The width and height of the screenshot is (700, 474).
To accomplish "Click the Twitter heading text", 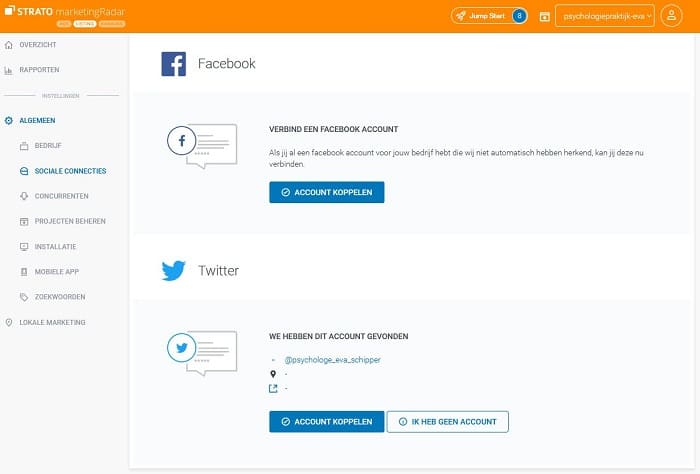I will click(218, 270).
